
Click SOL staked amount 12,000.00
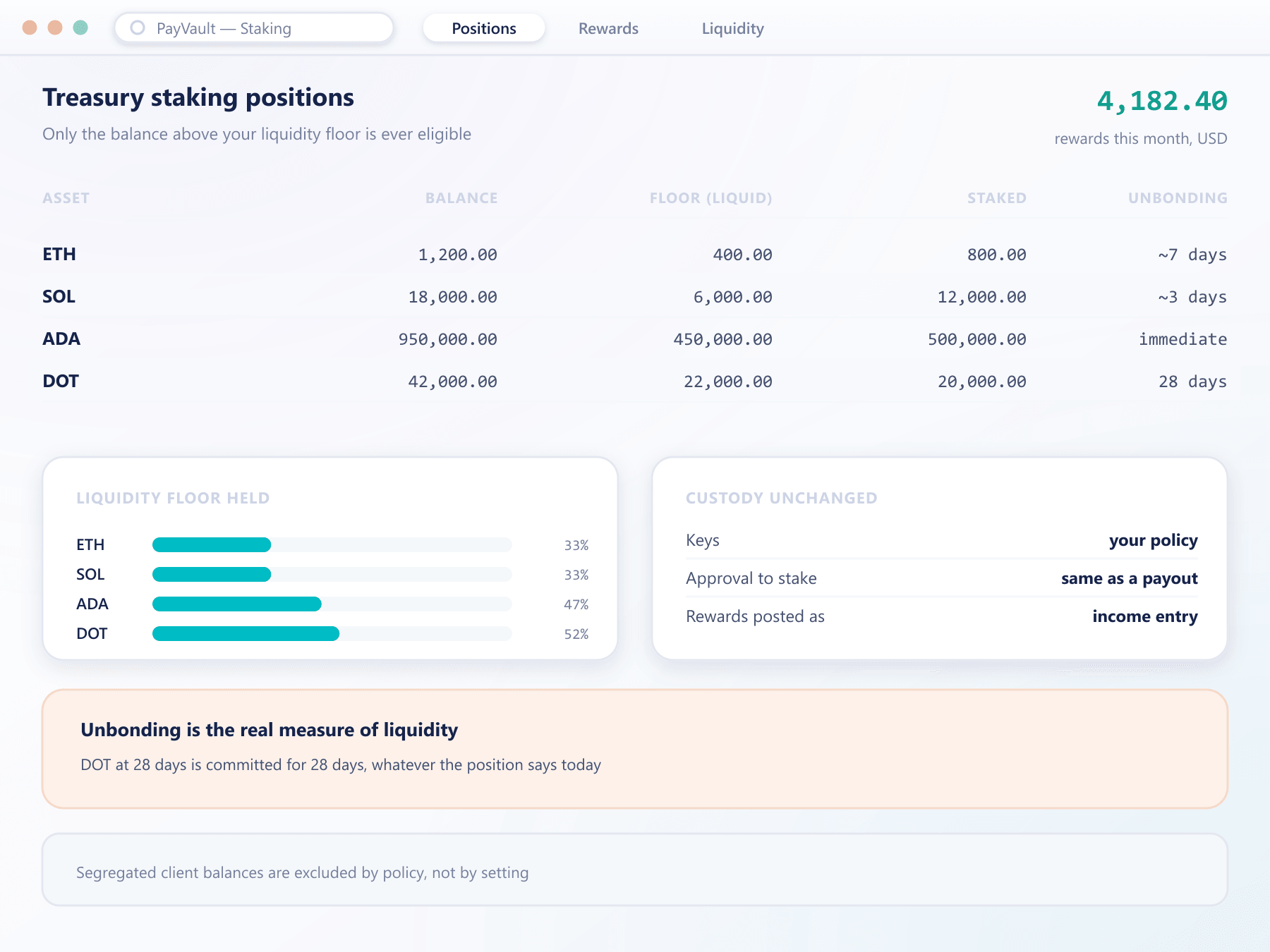tap(982, 297)
